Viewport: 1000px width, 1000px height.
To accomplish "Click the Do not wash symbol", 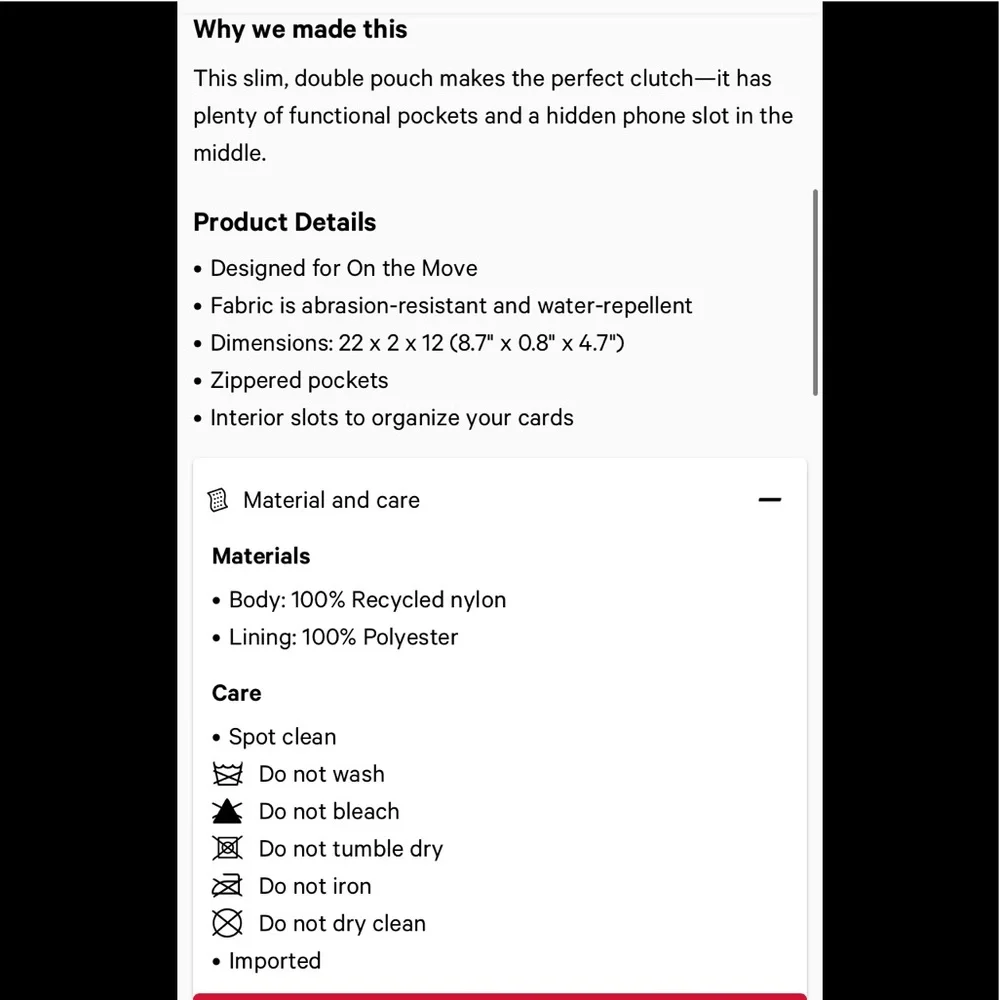I will coord(228,774).
